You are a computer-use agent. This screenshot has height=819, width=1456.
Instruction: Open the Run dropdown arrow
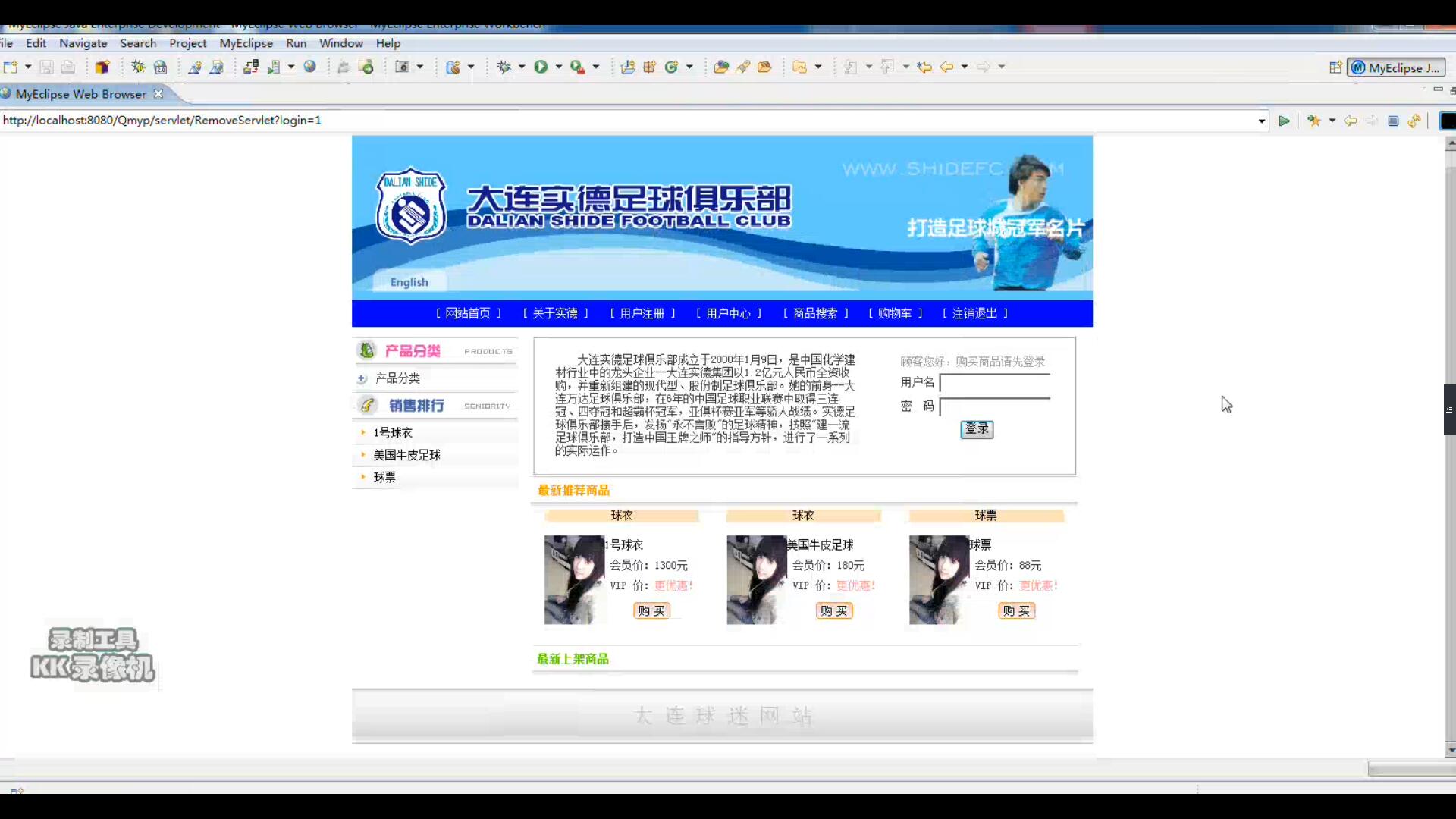pos(559,67)
